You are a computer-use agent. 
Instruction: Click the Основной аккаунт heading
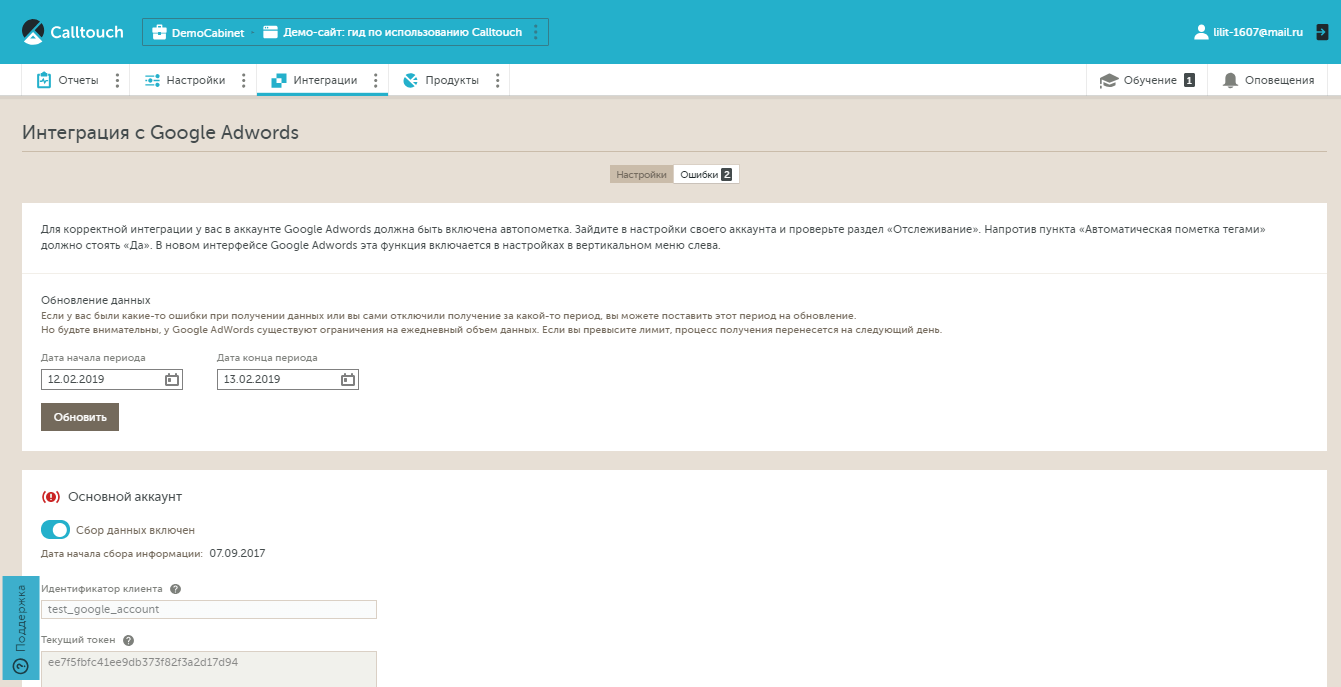[125, 496]
